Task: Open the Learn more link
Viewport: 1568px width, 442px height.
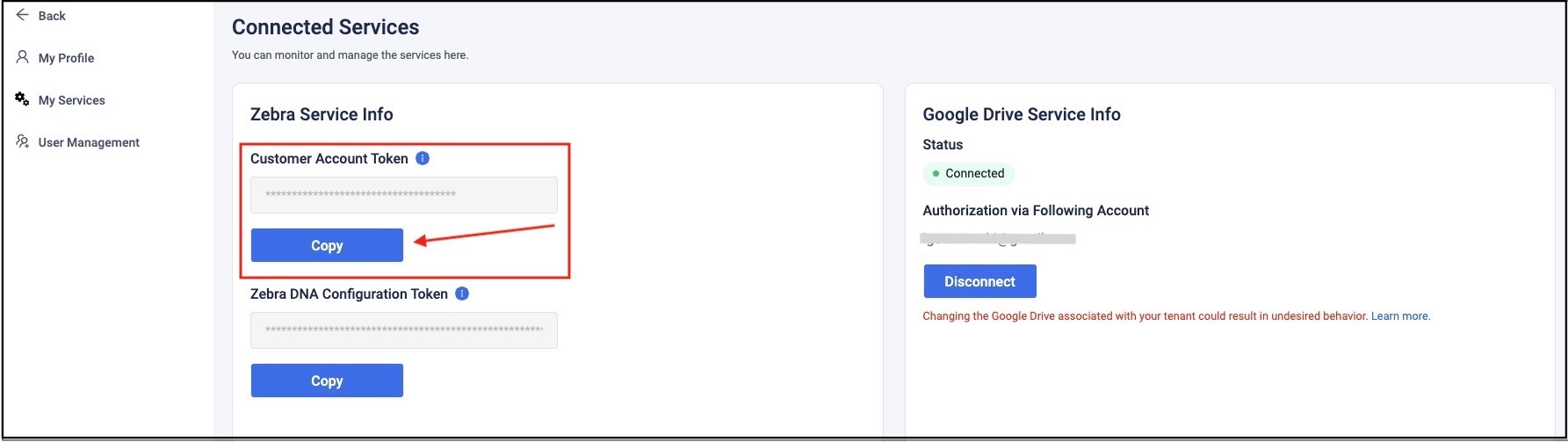Action: [1400, 316]
